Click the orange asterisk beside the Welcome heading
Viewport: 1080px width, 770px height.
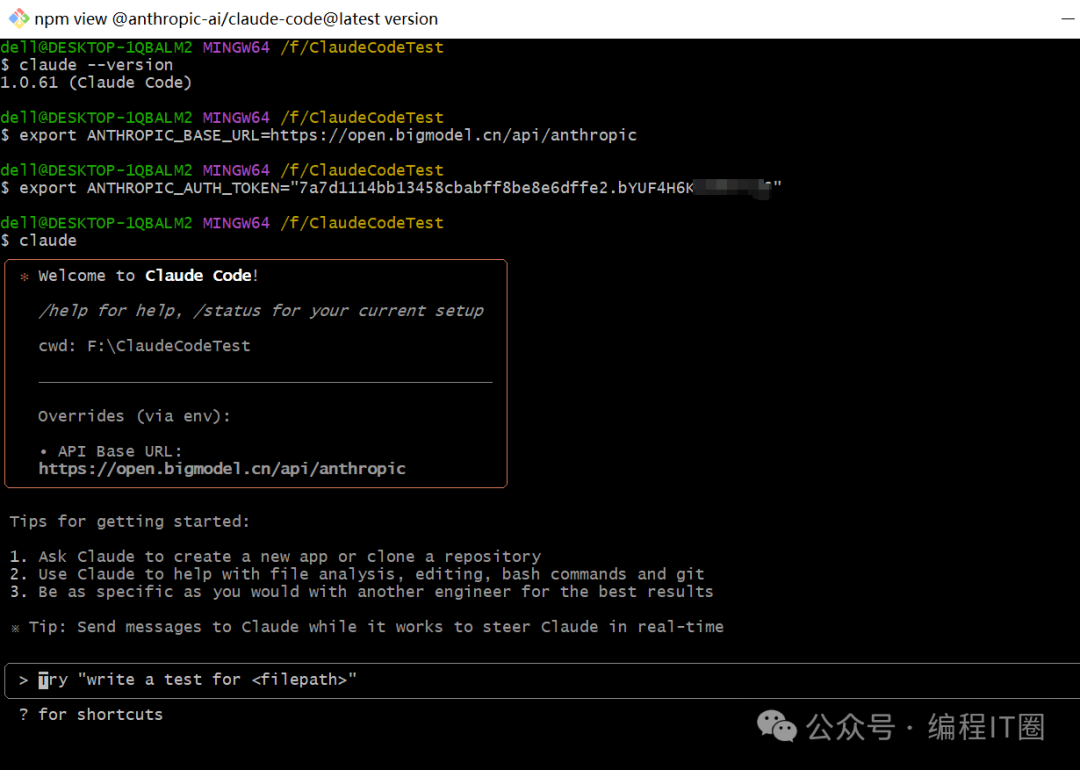click(x=24, y=277)
